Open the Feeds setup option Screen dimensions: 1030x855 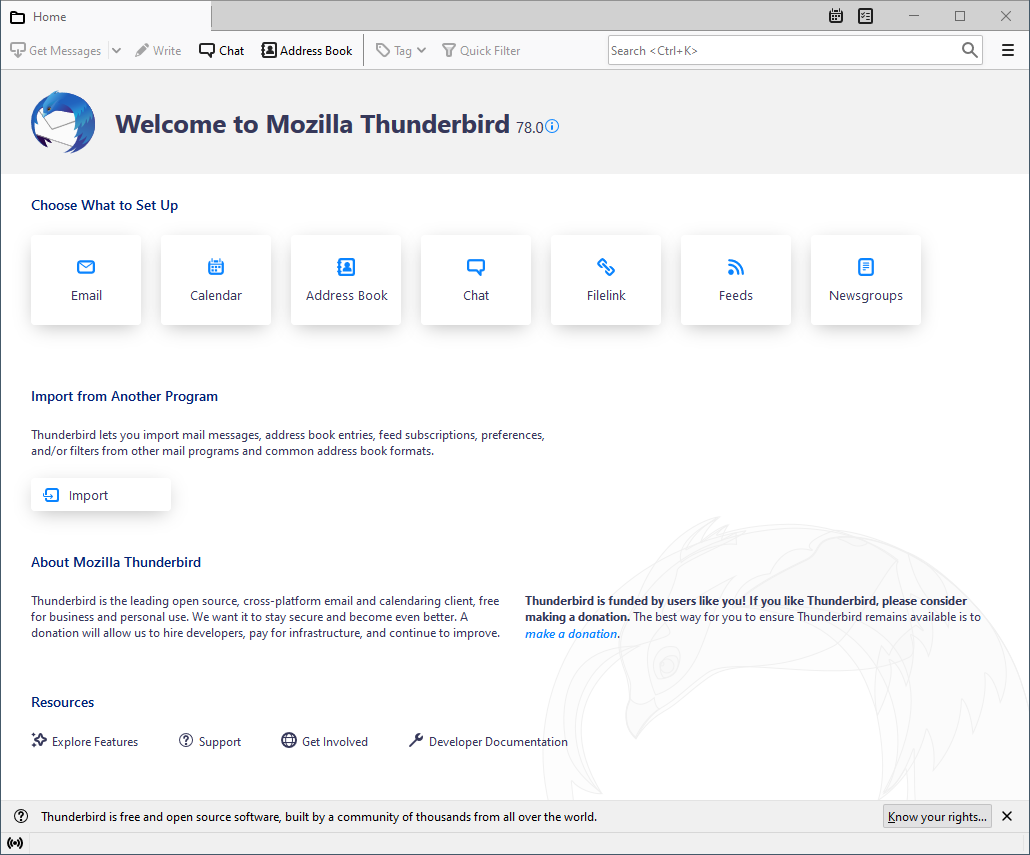pos(735,280)
